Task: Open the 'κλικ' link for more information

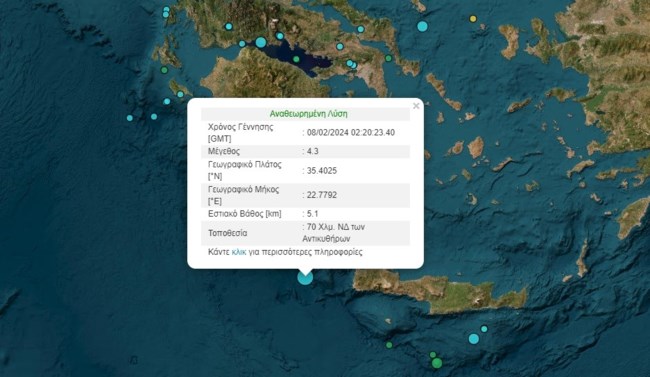Action: pyautogui.click(x=239, y=252)
